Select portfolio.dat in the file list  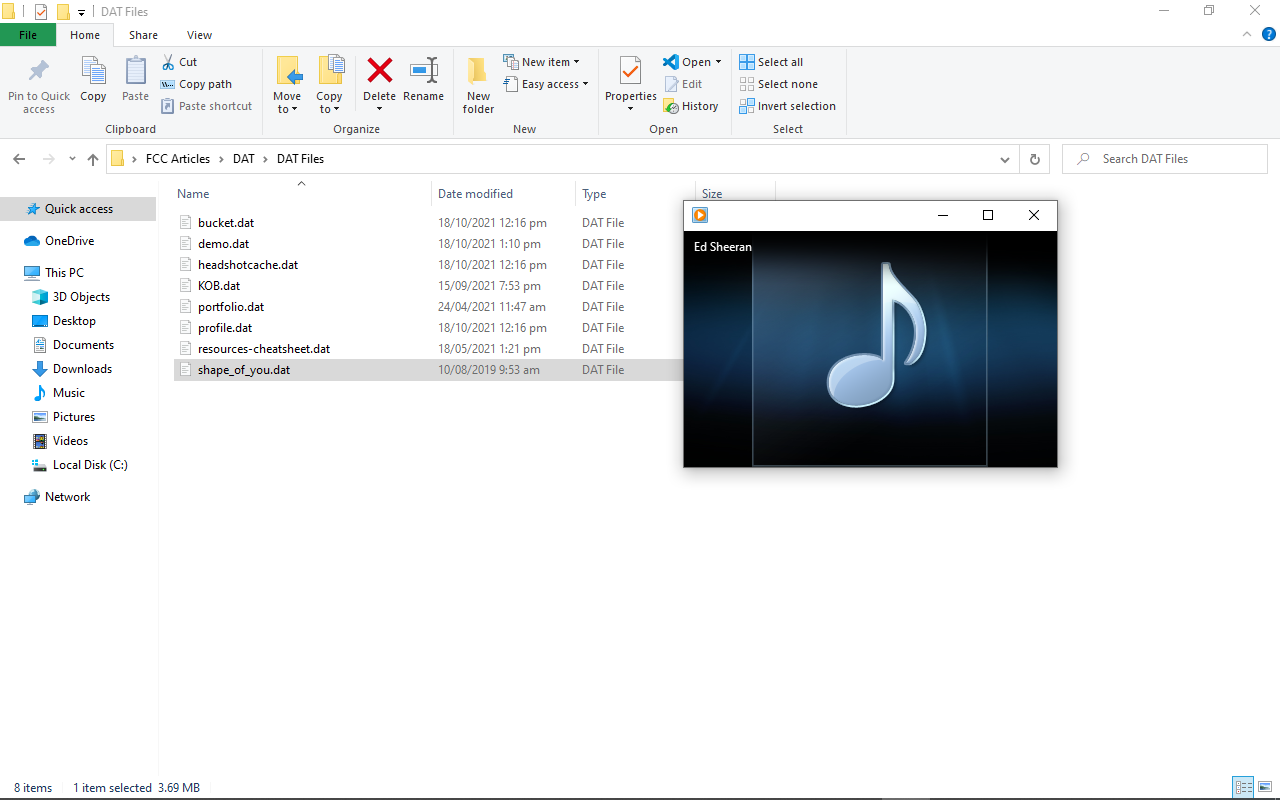tap(231, 307)
